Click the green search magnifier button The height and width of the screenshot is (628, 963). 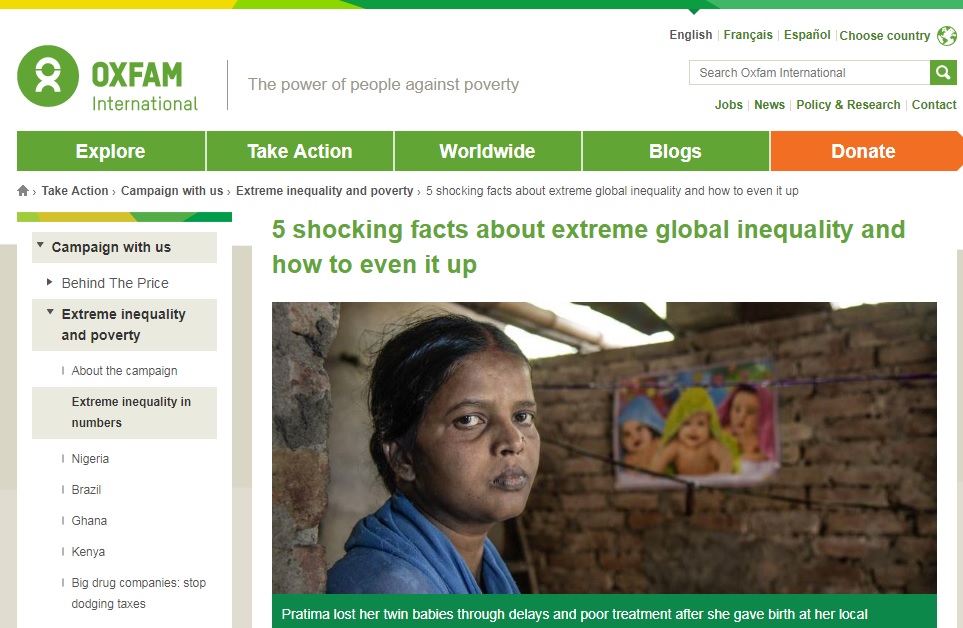(x=943, y=72)
